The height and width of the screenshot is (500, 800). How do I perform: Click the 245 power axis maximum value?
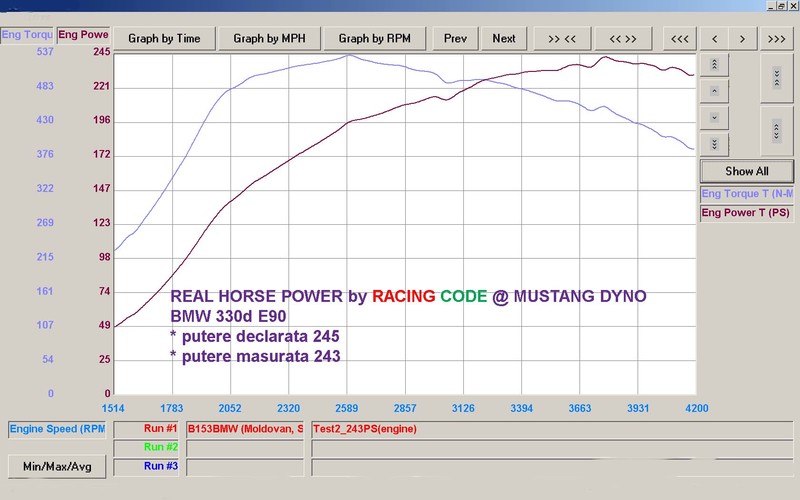coord(102,52)
